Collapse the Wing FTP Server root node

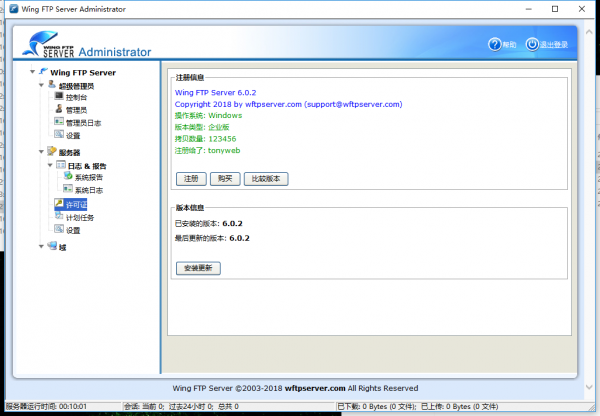[33, 72]
